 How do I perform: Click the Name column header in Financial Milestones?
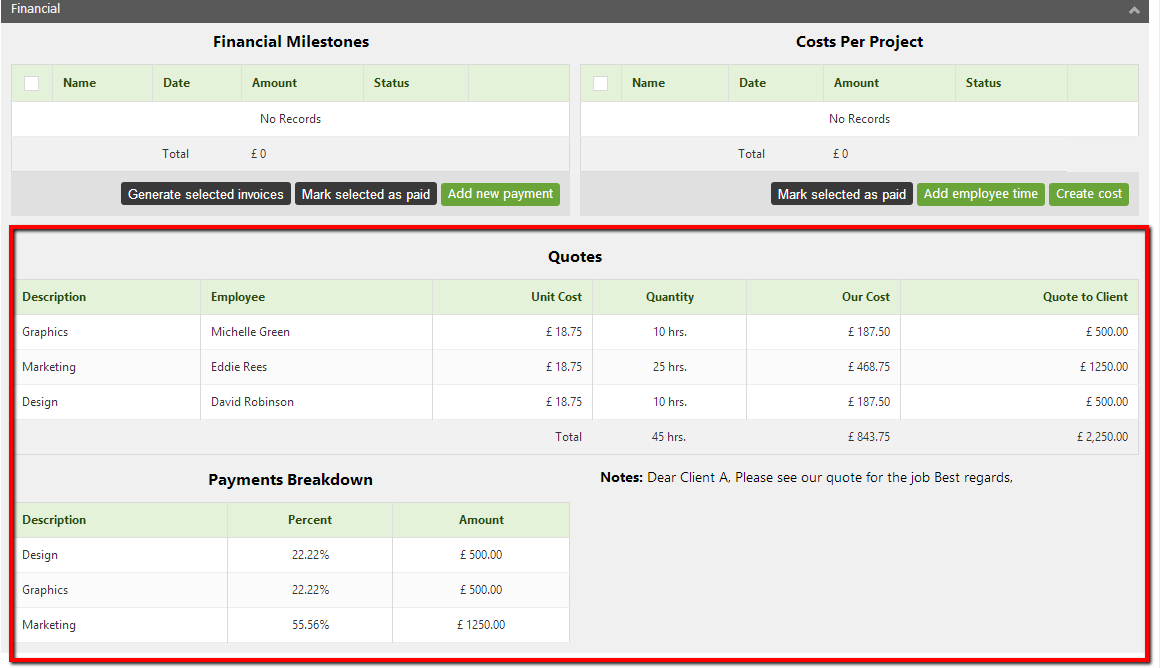pyautogui.click(x=80, y=83)
